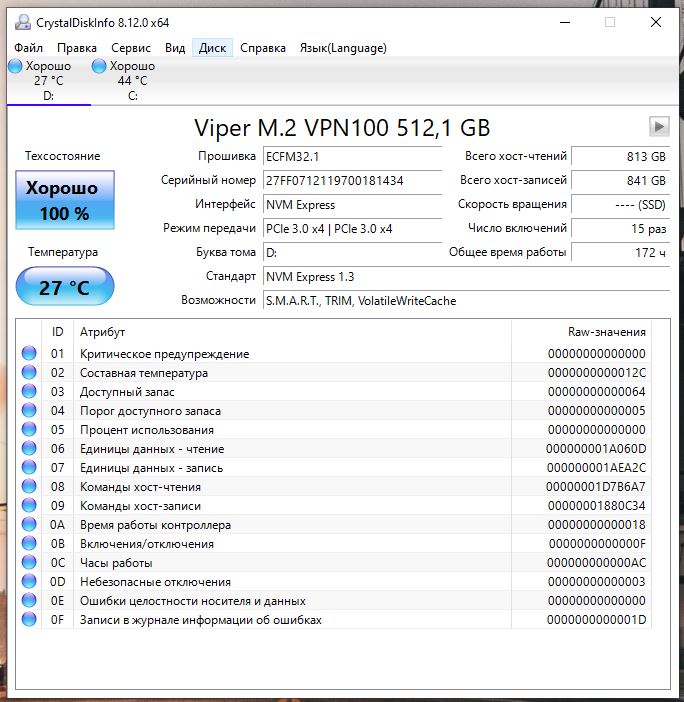The height and width of the screenshot is (702, 684).
Task: Open the Диск menu
Action: [x=212, y=48]
